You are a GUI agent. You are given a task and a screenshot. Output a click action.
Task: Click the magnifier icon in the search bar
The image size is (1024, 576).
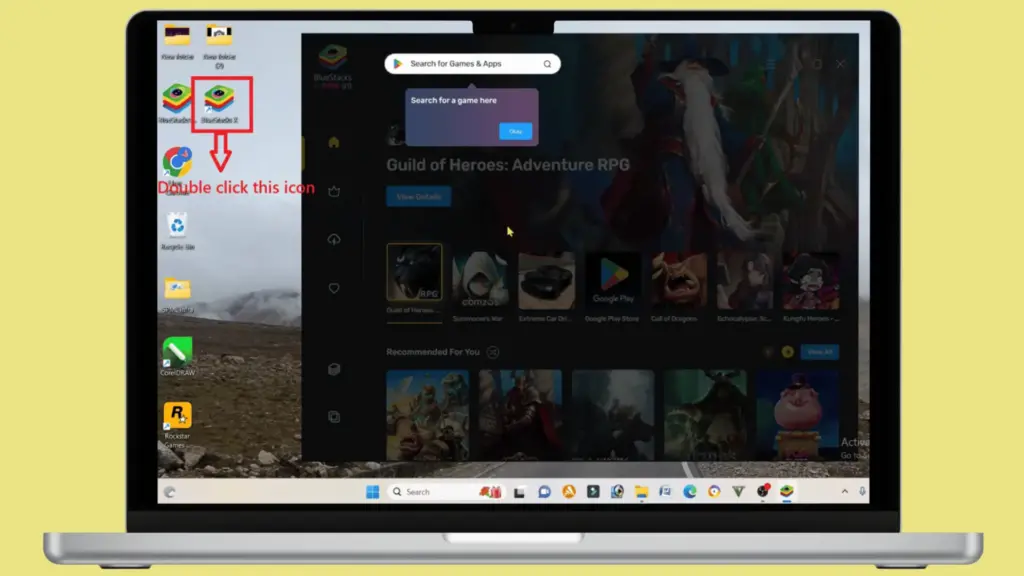click(547, 64)
